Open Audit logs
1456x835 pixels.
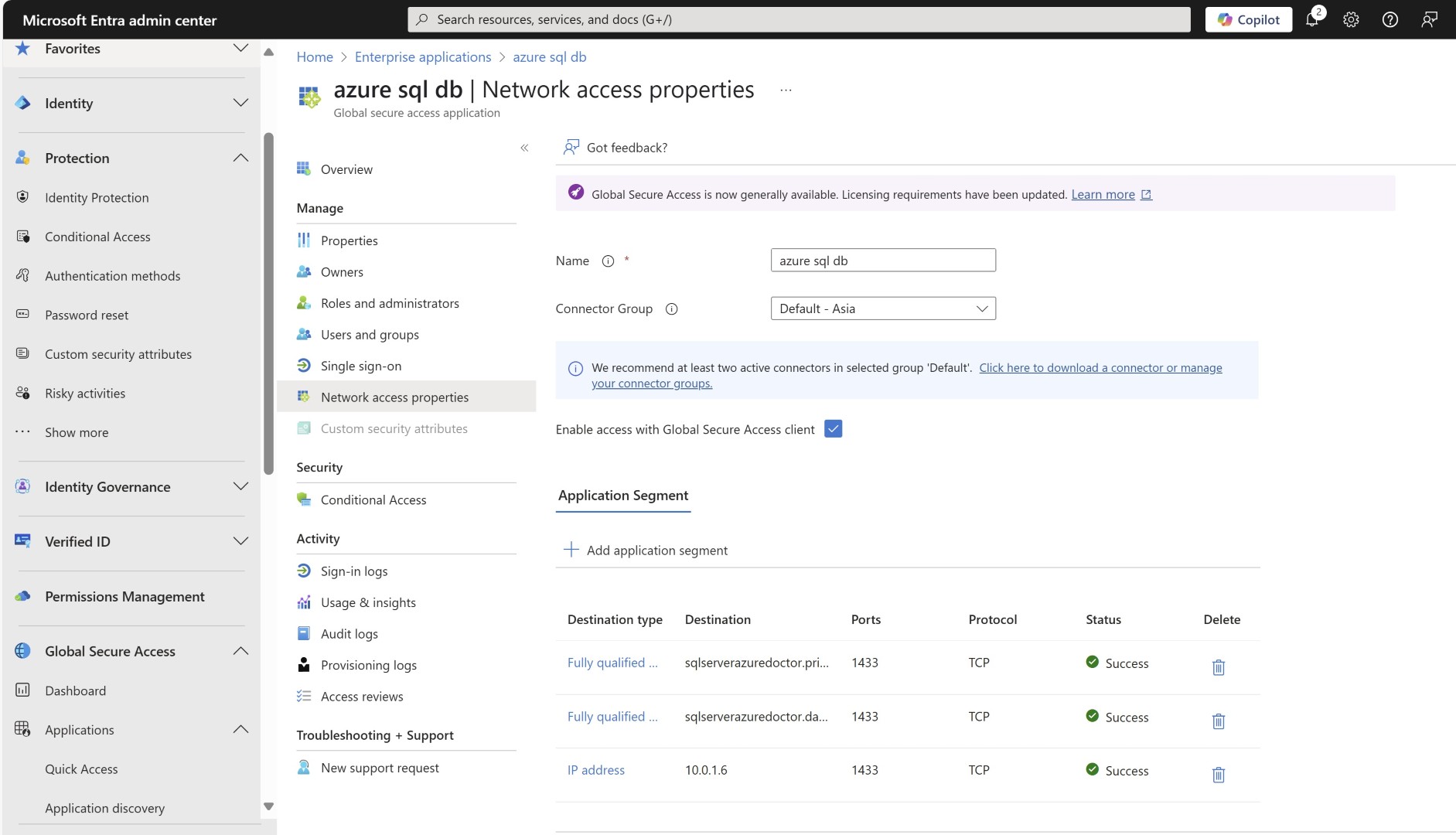point(350,634)
